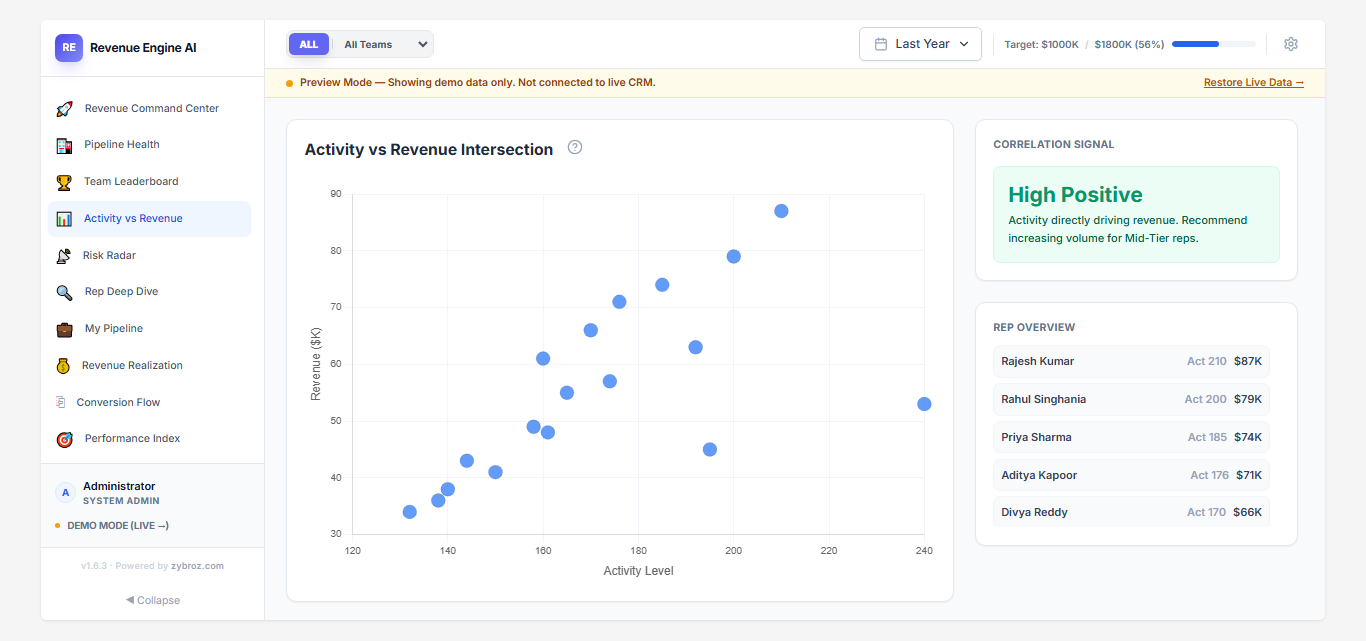Click the ALL teams filter badge
Image resolution: width=1366 pixels, height=641 pixels.
pyautogui.click(x=309, y=44)
